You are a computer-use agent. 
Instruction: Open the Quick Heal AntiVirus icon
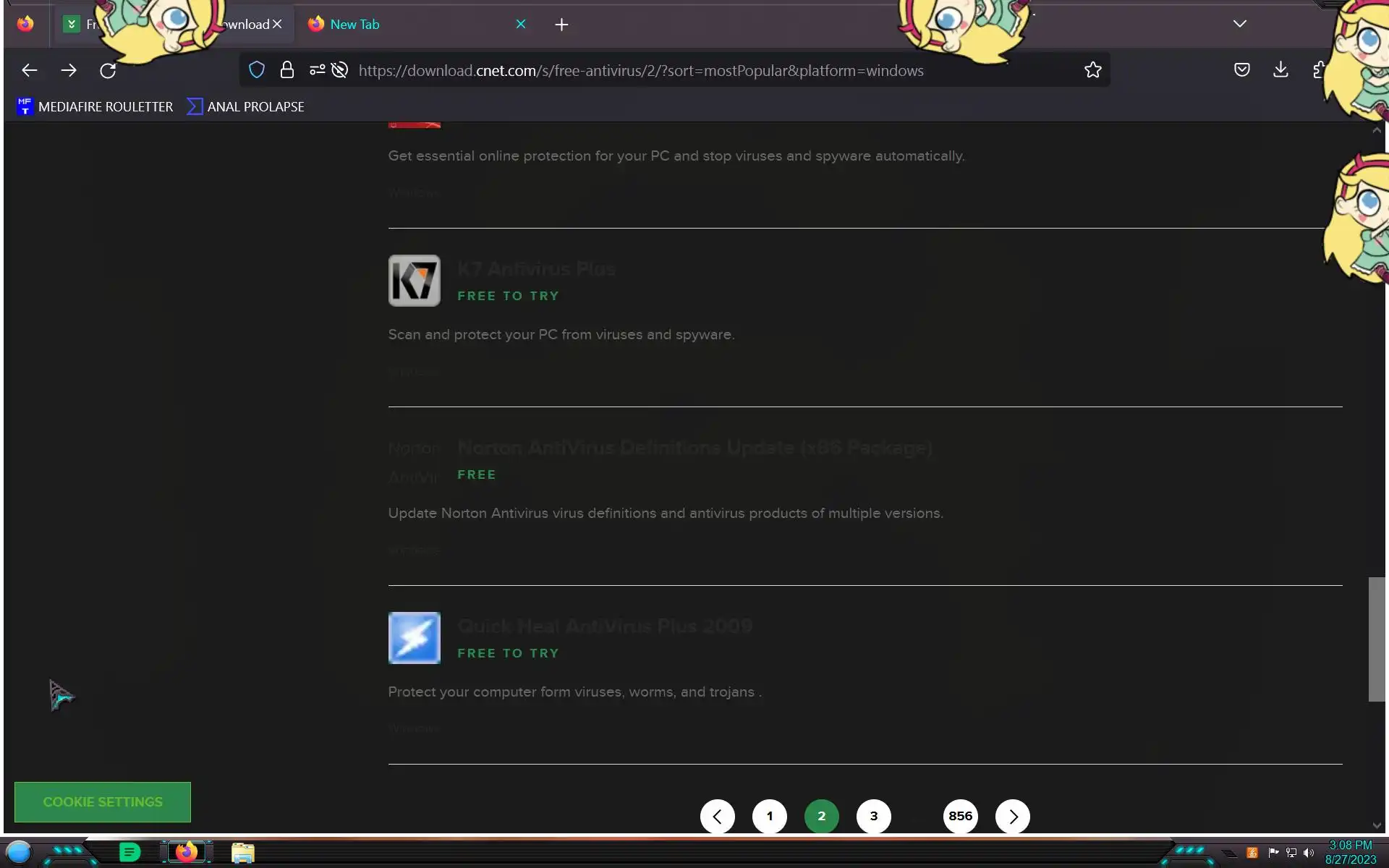(x=414, y=638)
